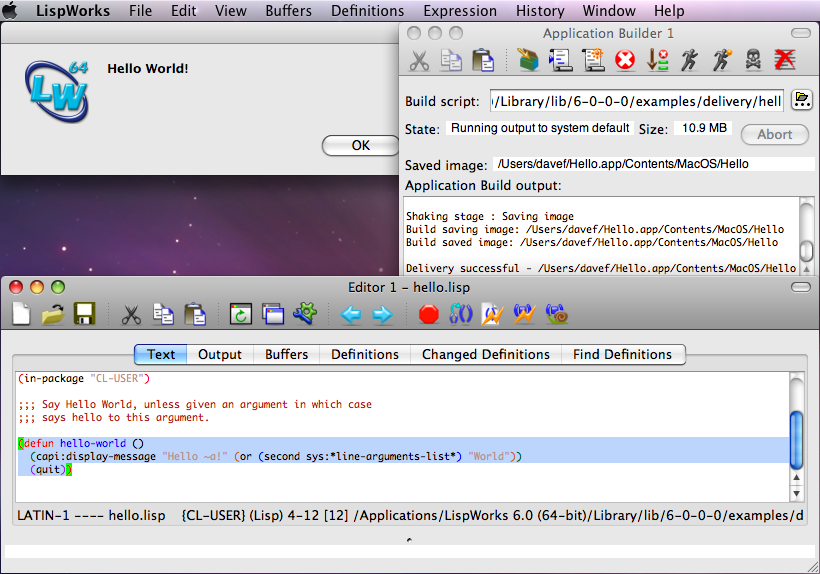Click the Build script path field
820x574 pixels.
coord(637,101)
